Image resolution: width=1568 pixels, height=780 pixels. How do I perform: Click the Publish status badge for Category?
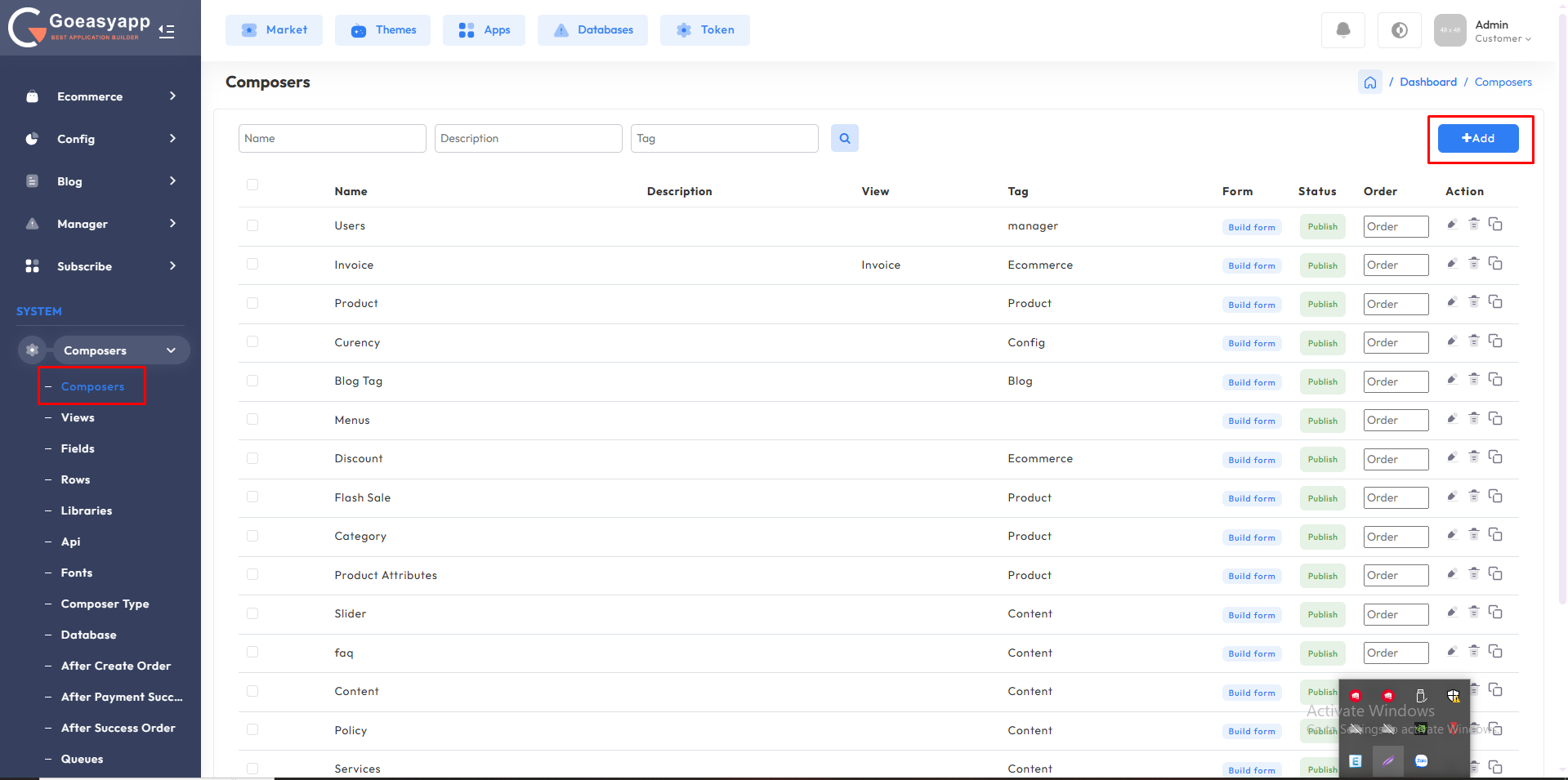click(1322, 537)
